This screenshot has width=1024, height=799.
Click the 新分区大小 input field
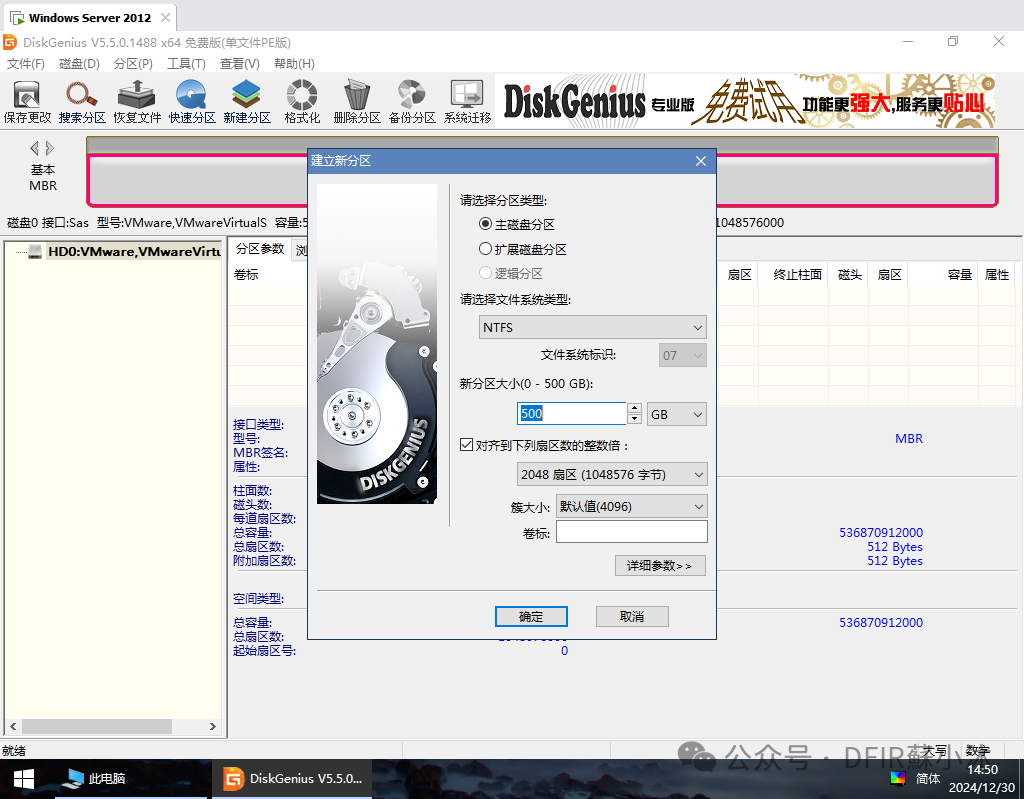(x=571, y=414)
